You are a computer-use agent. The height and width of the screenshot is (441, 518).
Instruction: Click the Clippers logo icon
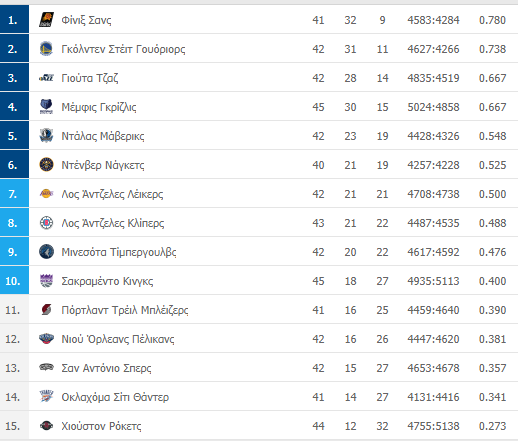[46, 223]
